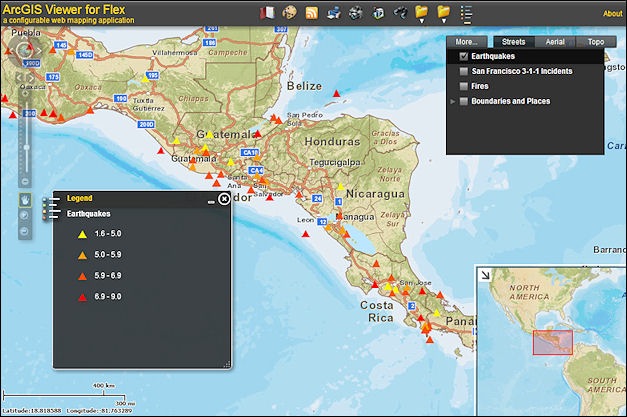Open the paint palette Draw widget
The height and width of the screenshot is (417, 627).
tap(290, 12)
